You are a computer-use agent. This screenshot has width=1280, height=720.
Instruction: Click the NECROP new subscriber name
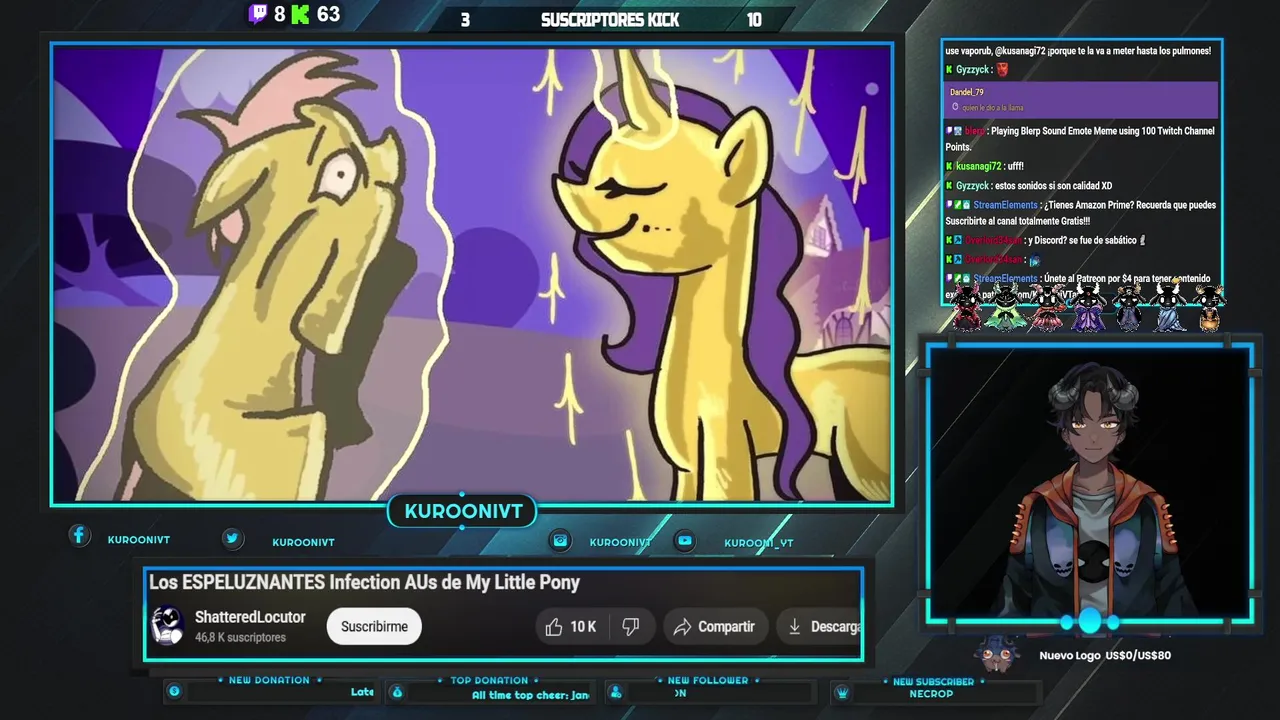[x=931, y=694]
